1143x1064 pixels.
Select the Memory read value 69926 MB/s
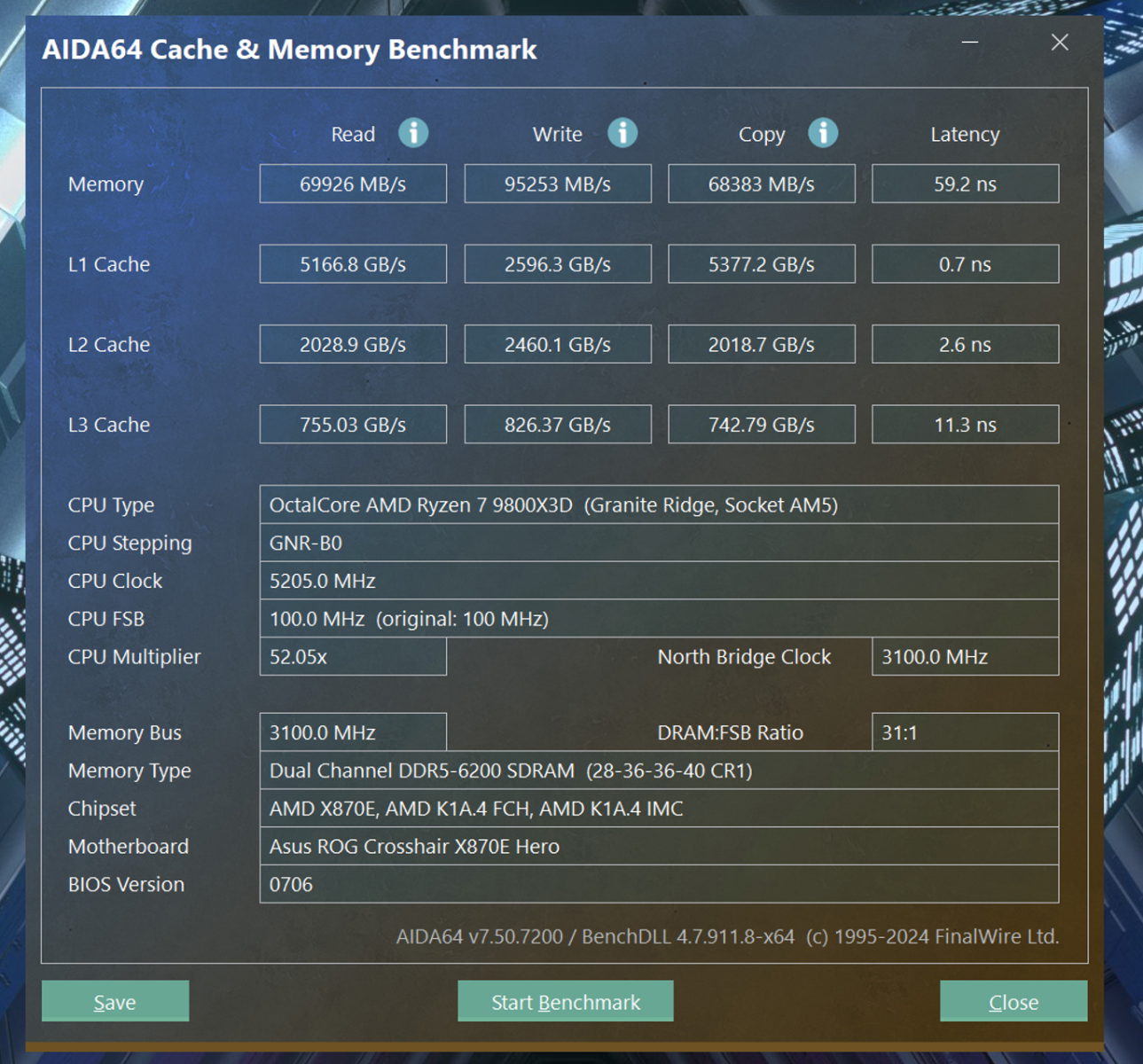click(353, 184)
